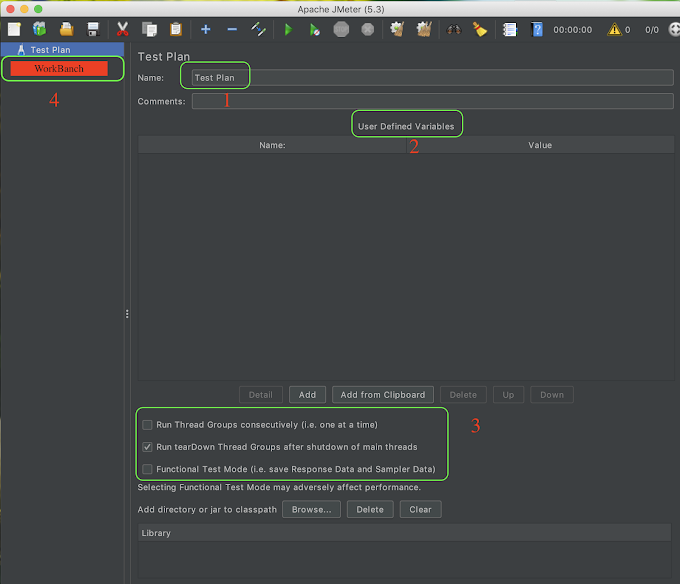Click the Search binoculars icon
The width and height of the screenshot is (680, 584).
click(454, 29)
